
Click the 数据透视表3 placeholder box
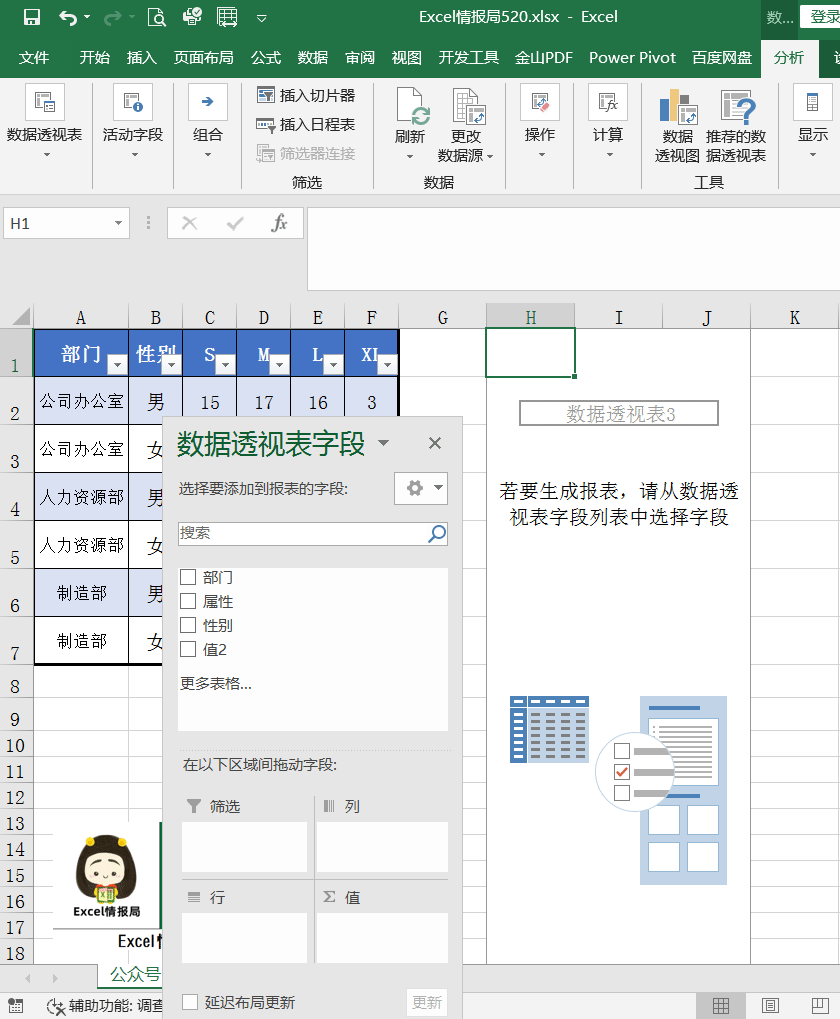click(x=619, y=413)
